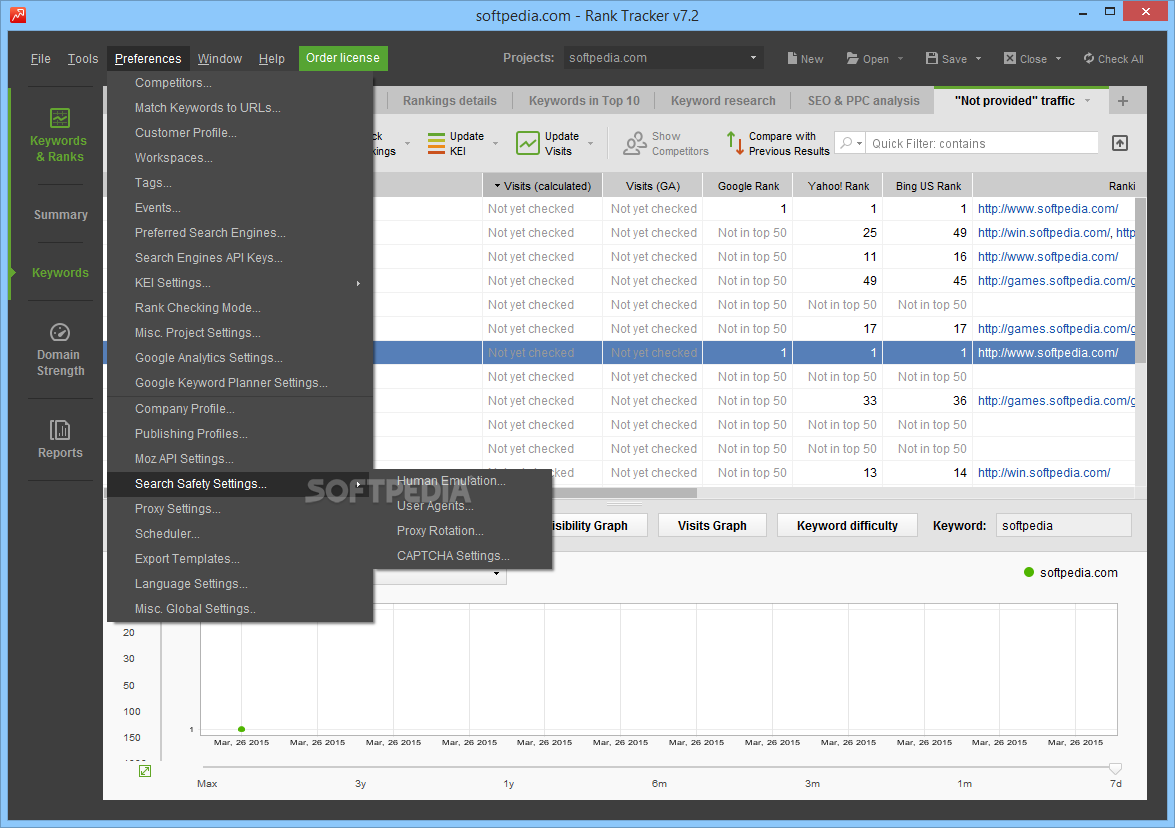Click the green data point on graph
The width and height of the screenshot is (1175, 828).
(x=241, y=729)
